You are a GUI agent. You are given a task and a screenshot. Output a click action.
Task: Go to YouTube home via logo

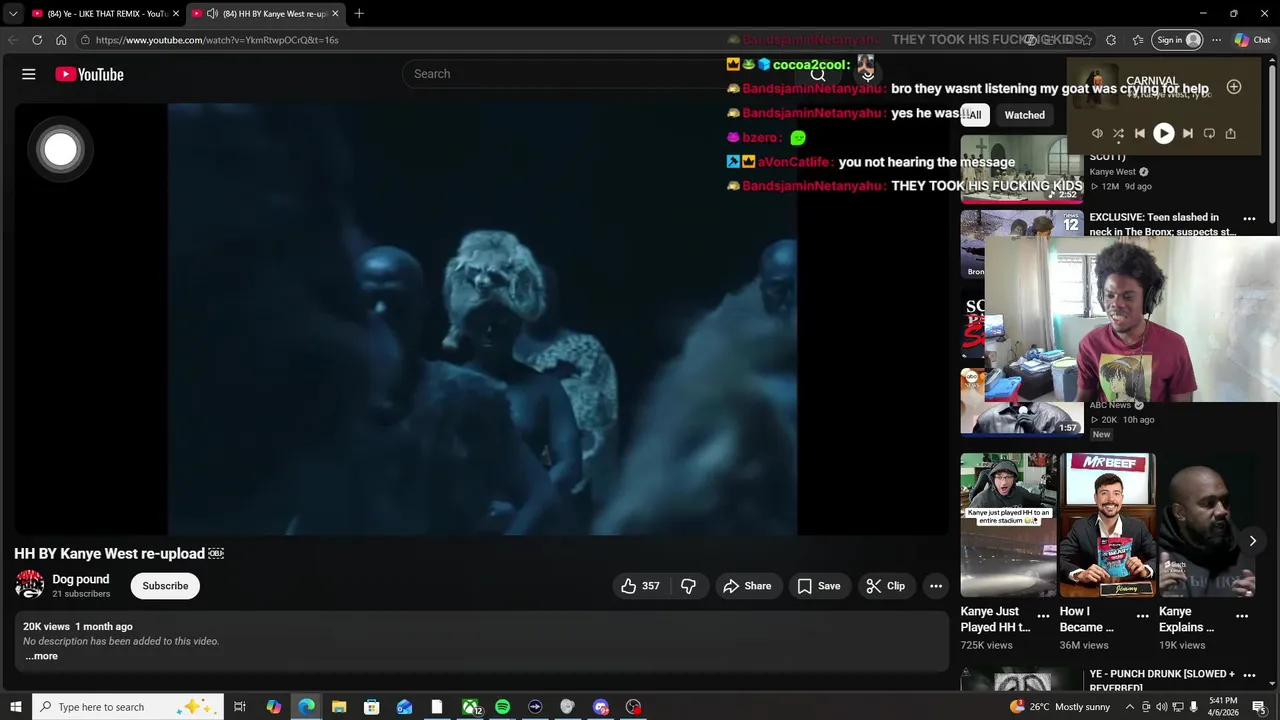pos(89,74)
